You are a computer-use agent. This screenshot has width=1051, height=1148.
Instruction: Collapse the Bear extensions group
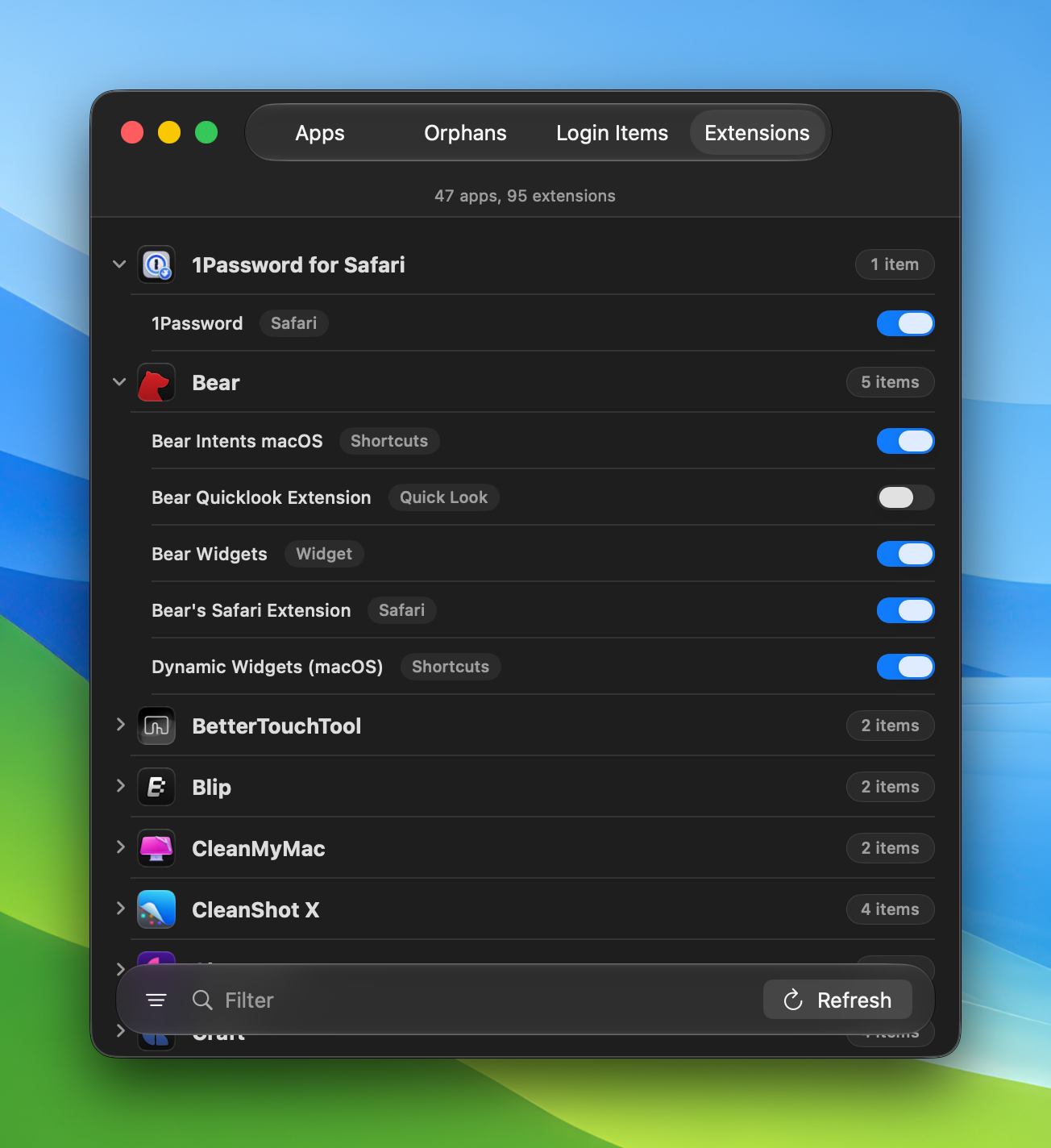pyautogui.click(x=119, y=382)
